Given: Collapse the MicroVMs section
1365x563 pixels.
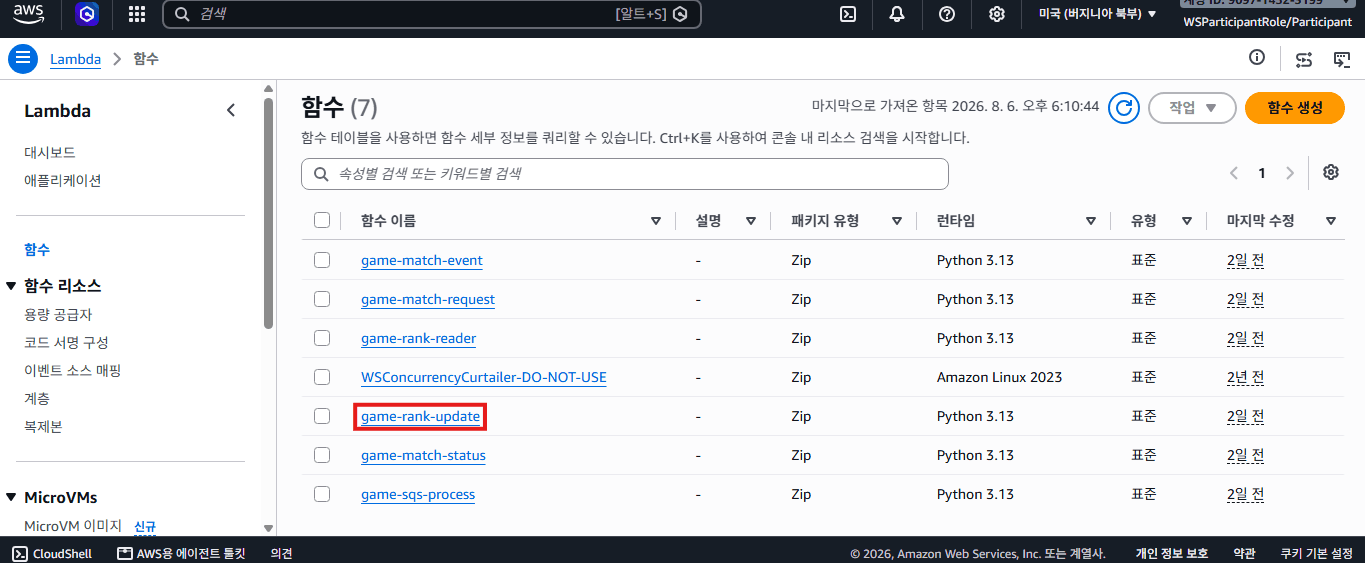Looking at the screenshot, I should point(11,497).
